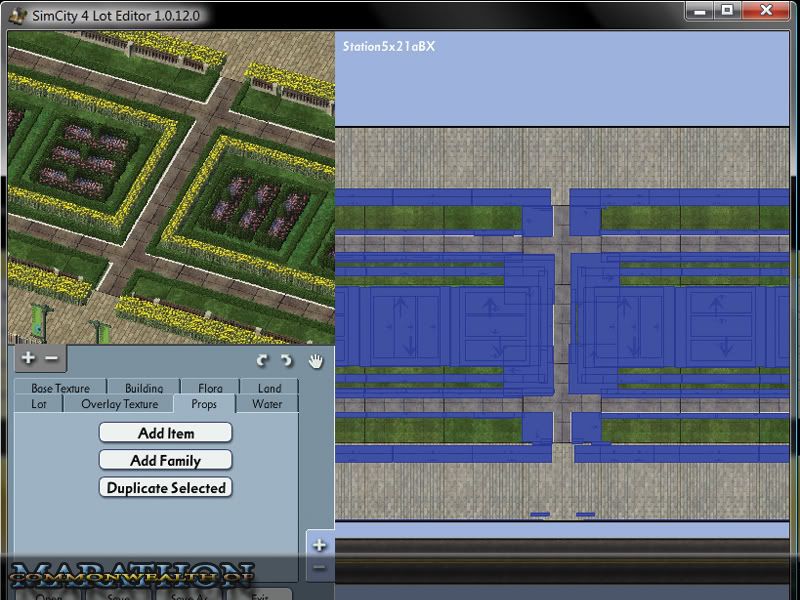800x600 pixels.
Task: Click Duplicate Selected button
Action: [x=166, y=488]
